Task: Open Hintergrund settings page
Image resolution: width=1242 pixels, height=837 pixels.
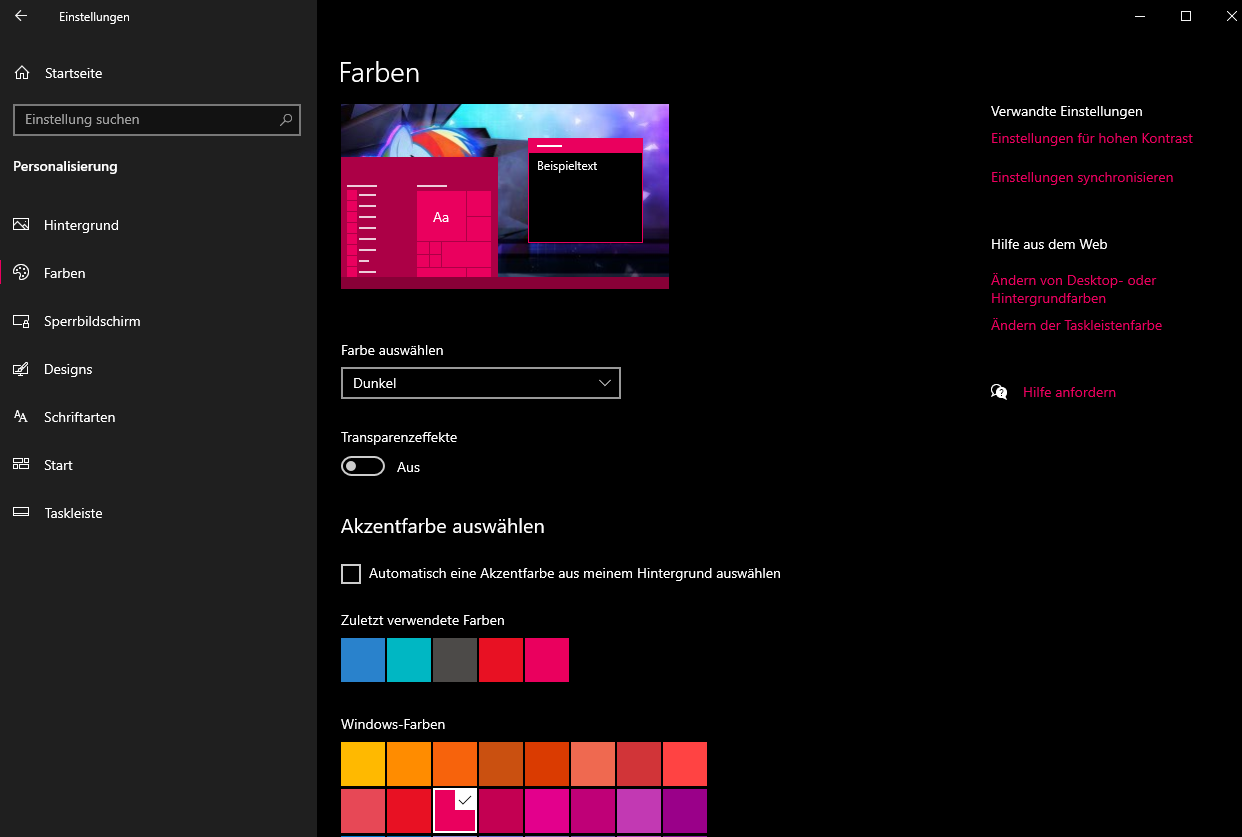Action: point(158,225)
